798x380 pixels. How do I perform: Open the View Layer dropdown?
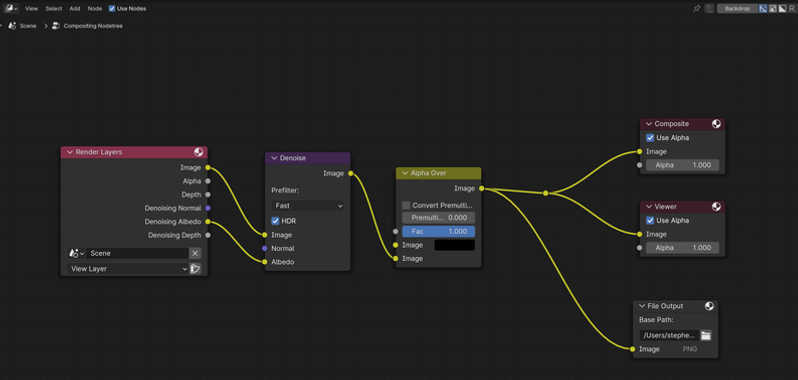pos(128,269)
